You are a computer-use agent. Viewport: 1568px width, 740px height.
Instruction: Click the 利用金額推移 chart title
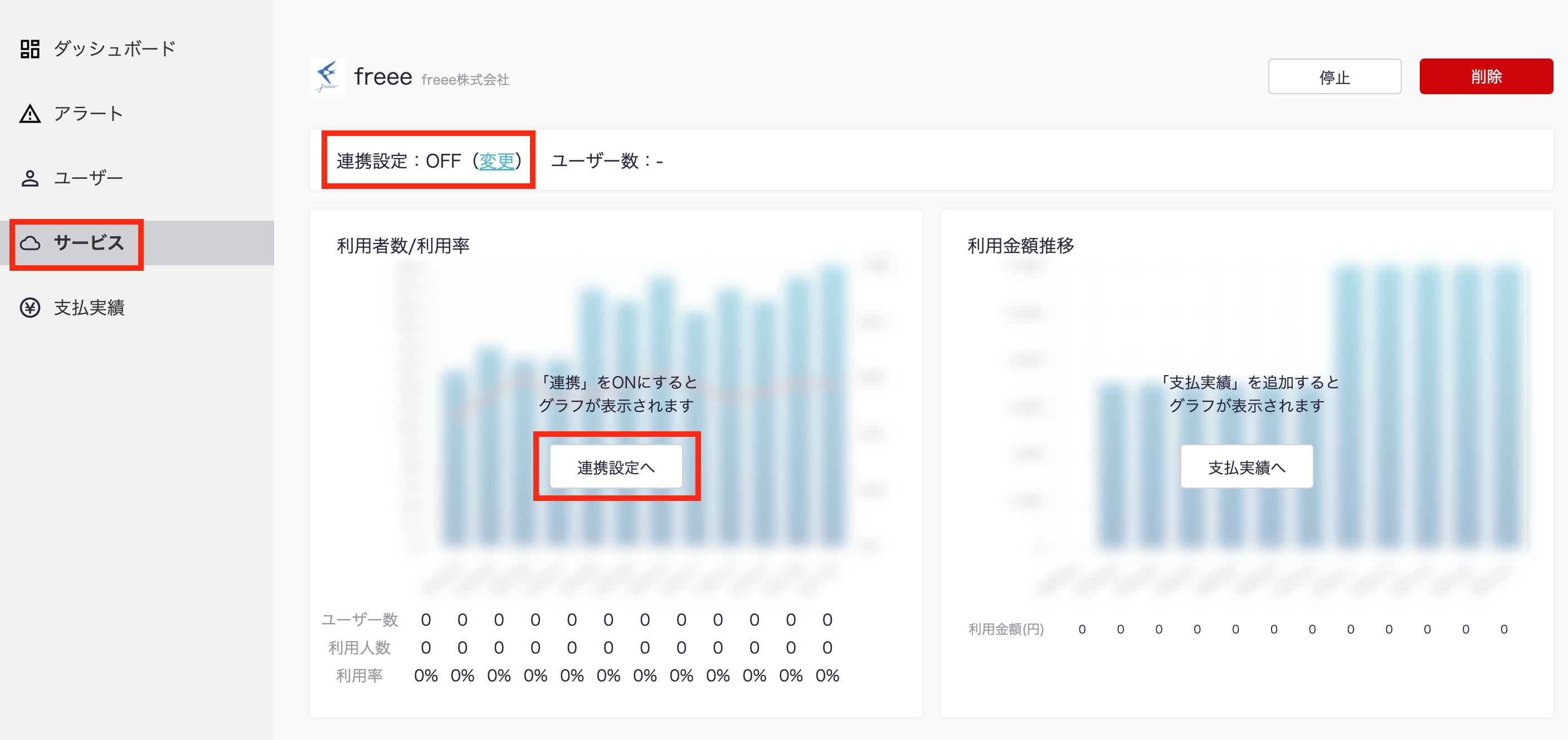tap(1021, 246)
